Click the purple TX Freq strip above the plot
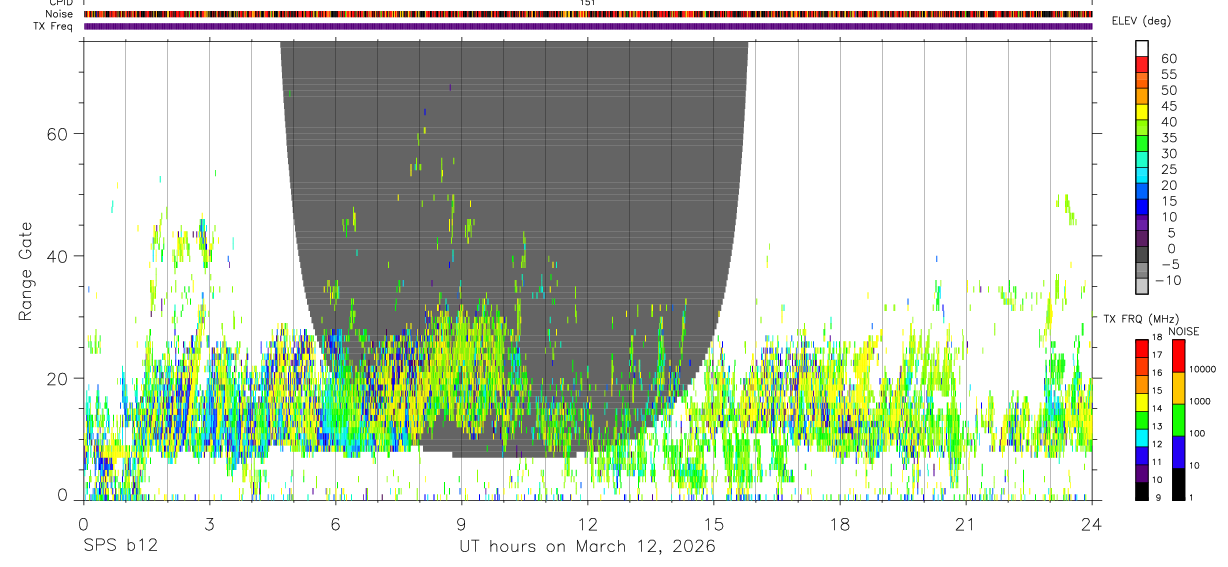 (x=588, y=26)
